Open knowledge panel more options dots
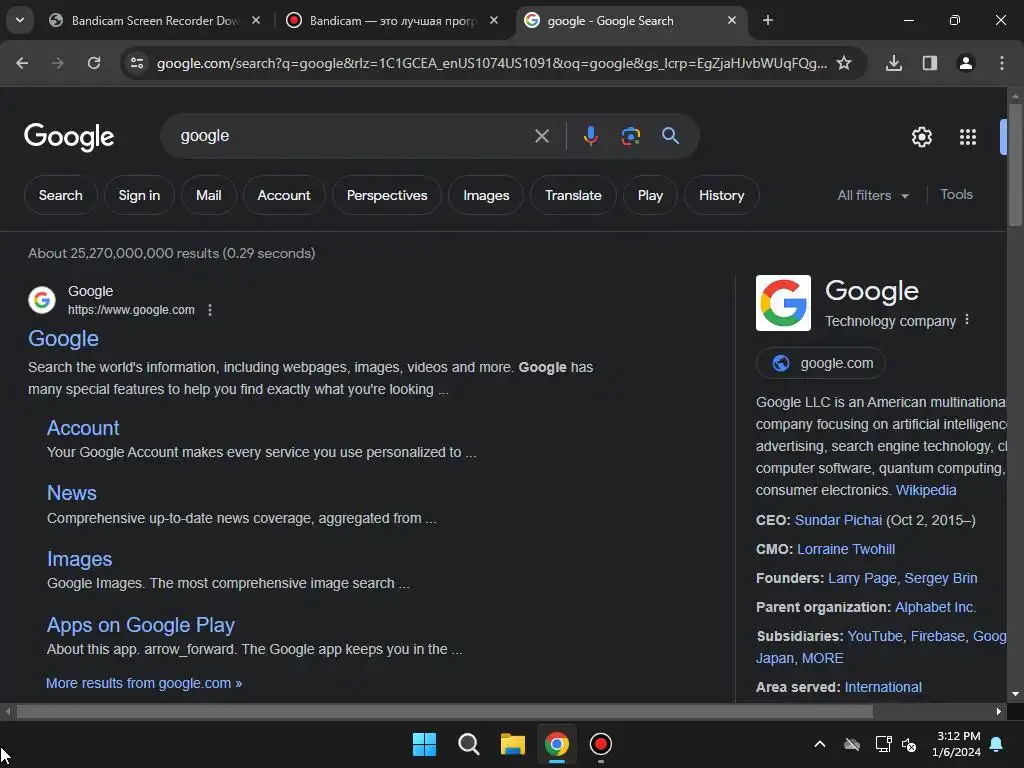The image size is (1024, 768). tap(967, 320)
